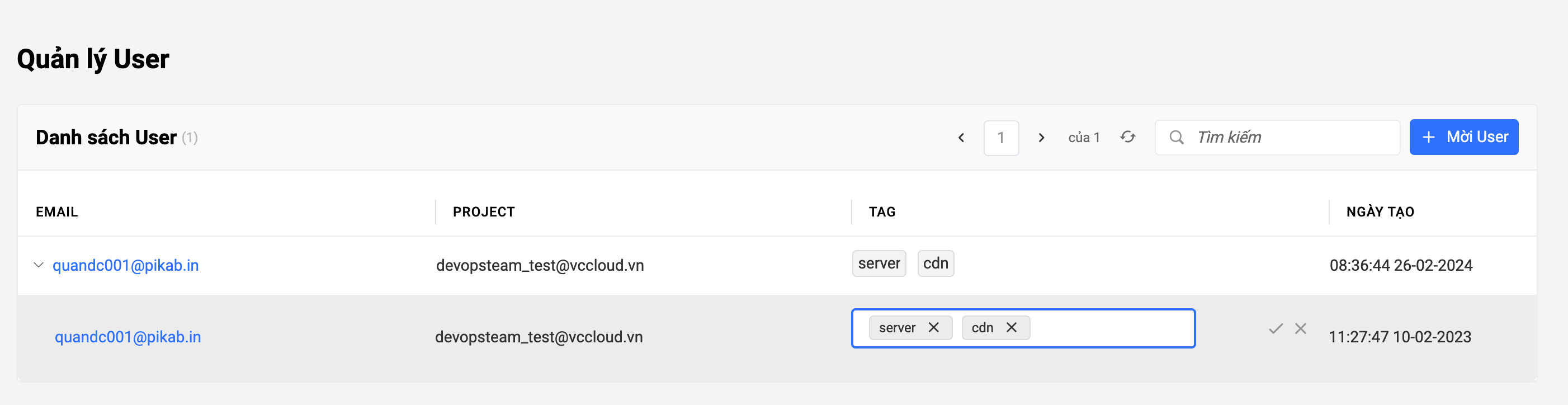Click the PROJECT column header
1568x405 pixels.
(x=483, y=212)
